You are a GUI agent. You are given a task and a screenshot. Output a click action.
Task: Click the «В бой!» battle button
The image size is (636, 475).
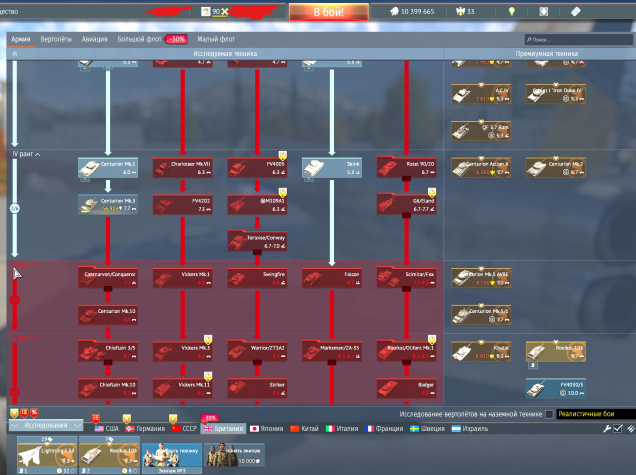(318, 11)
